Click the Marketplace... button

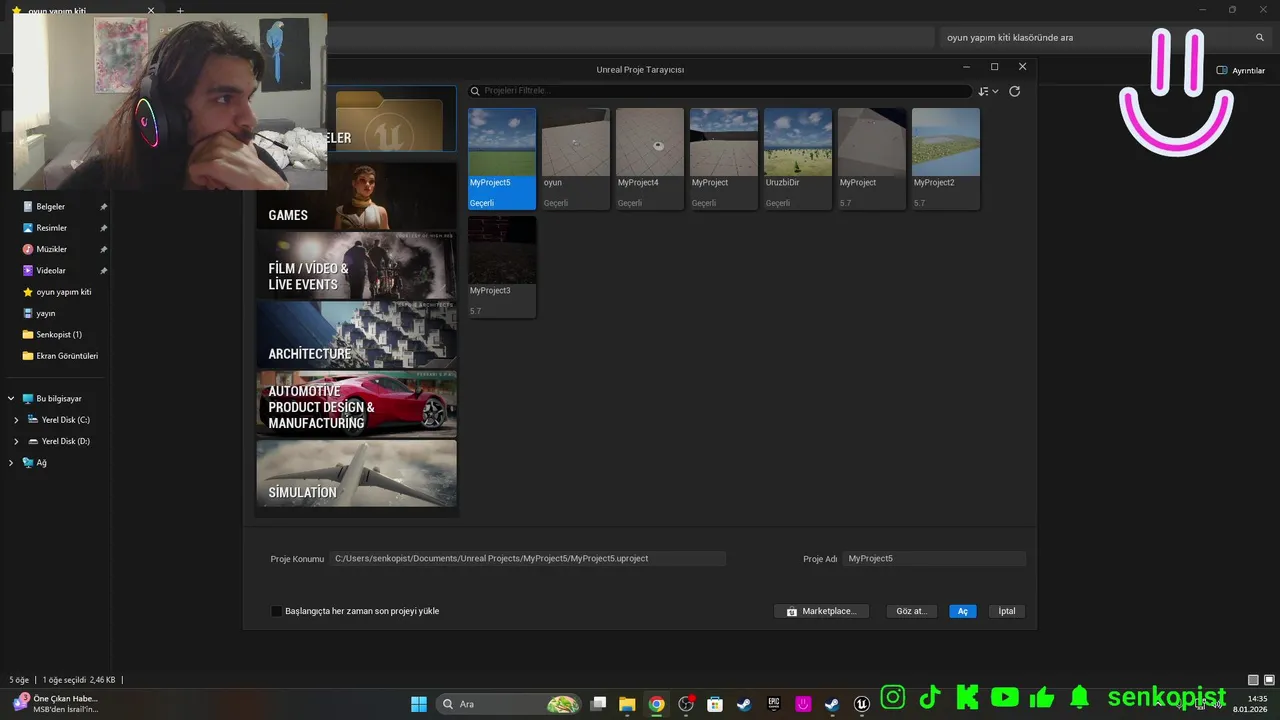point(821,611)
